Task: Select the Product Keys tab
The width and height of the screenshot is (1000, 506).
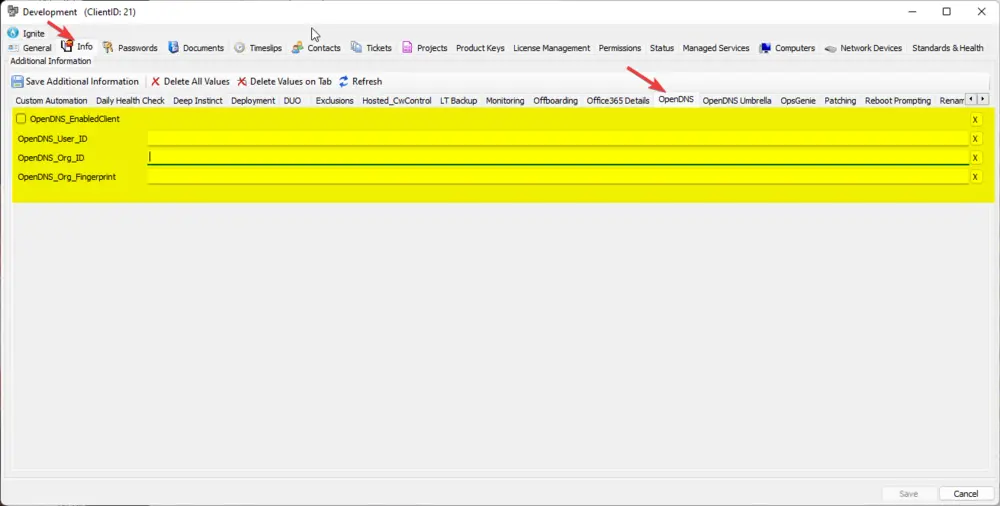Action: tap(480, 48)
